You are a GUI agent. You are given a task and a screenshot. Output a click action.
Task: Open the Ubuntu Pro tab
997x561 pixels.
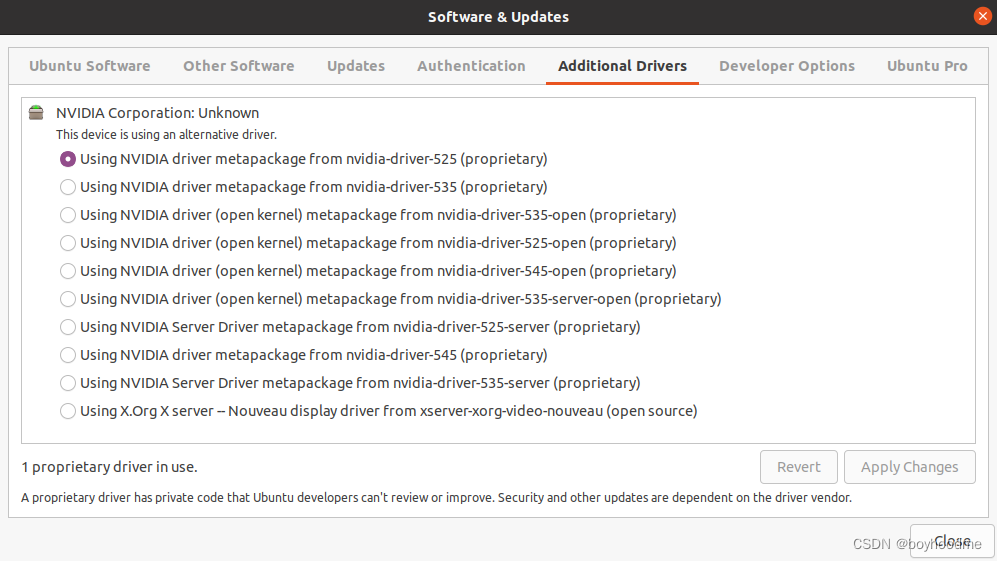[927, 66]
